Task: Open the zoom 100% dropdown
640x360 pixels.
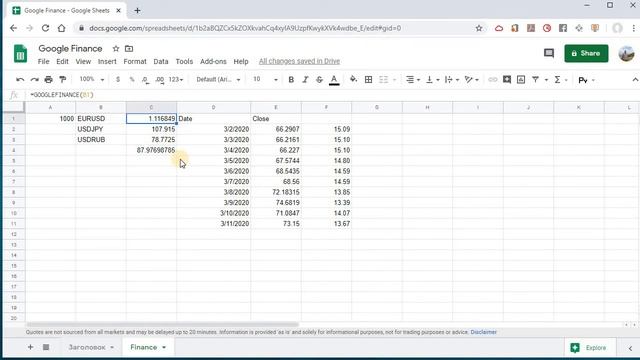Action: tap(91, 79)
